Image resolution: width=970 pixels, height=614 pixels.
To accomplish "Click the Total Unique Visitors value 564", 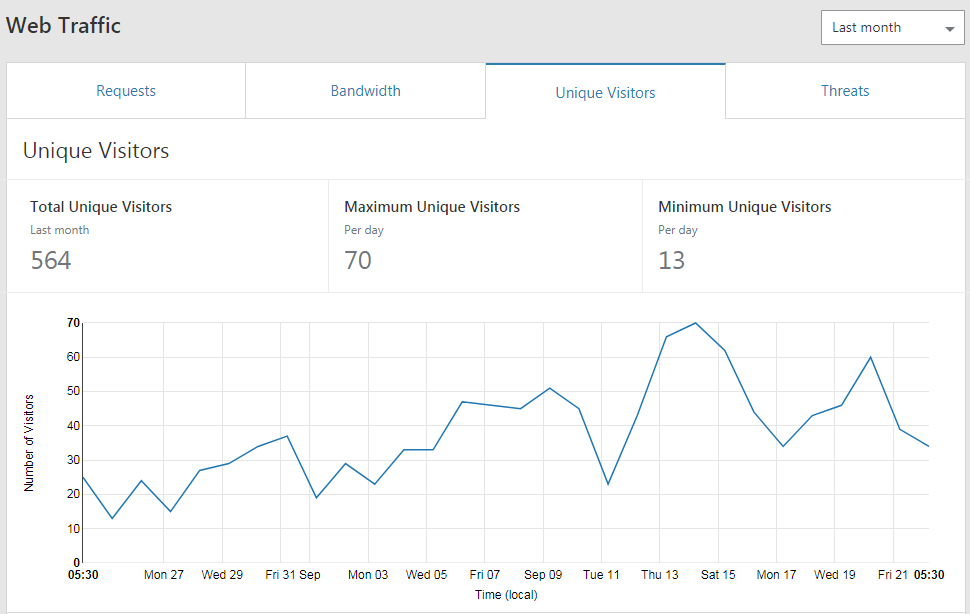I will tap(51, 261).
